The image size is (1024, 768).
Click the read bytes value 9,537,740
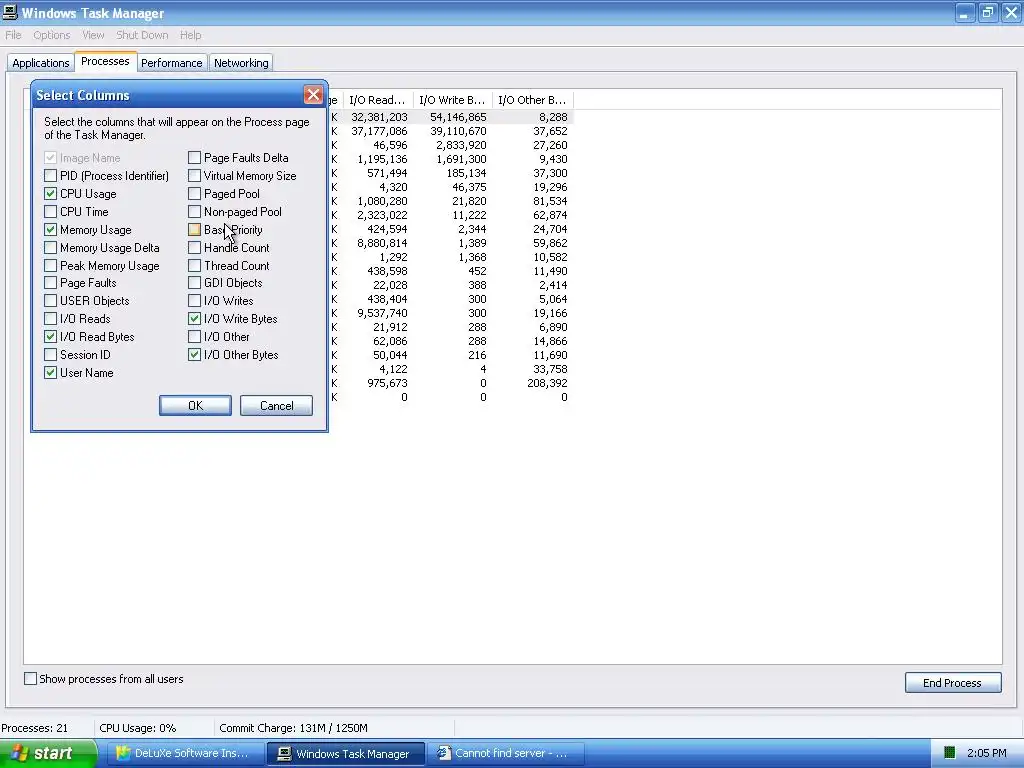click(x=382, y=313)
